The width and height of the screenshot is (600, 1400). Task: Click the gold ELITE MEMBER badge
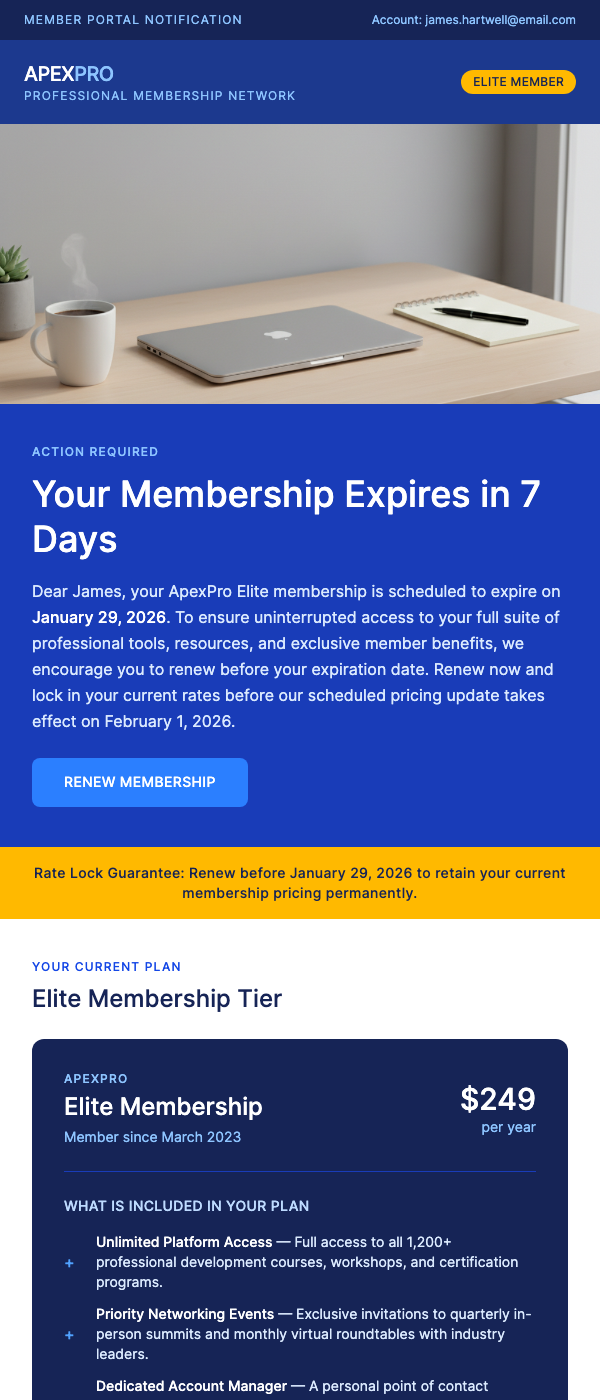pyautogui.click(x=518, y=82)
